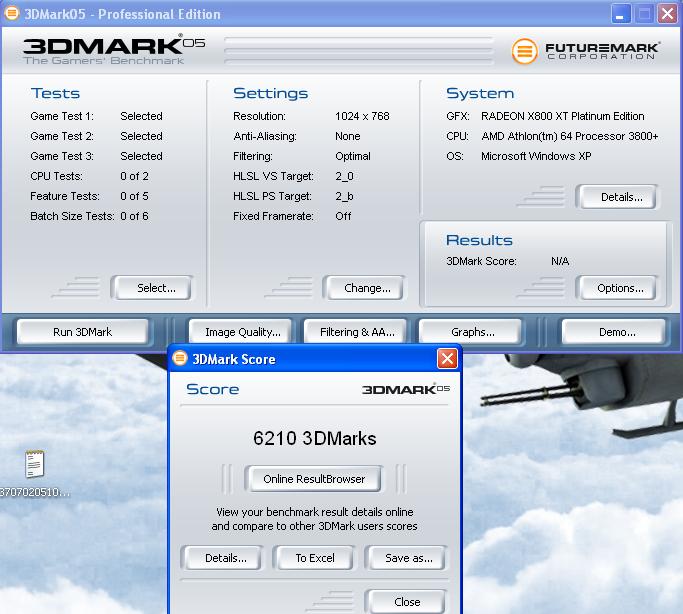Screen dimensions: 683x614
Task: Click Batch Size Tests '0 of 6' value
Action: [134, 216]
